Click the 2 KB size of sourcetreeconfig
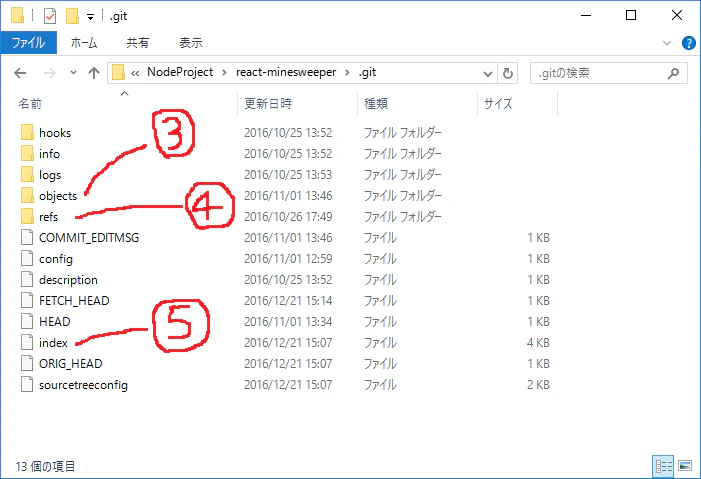Viewport: 701px width, 479px height. pyautogui.click(x=538, y=385)
